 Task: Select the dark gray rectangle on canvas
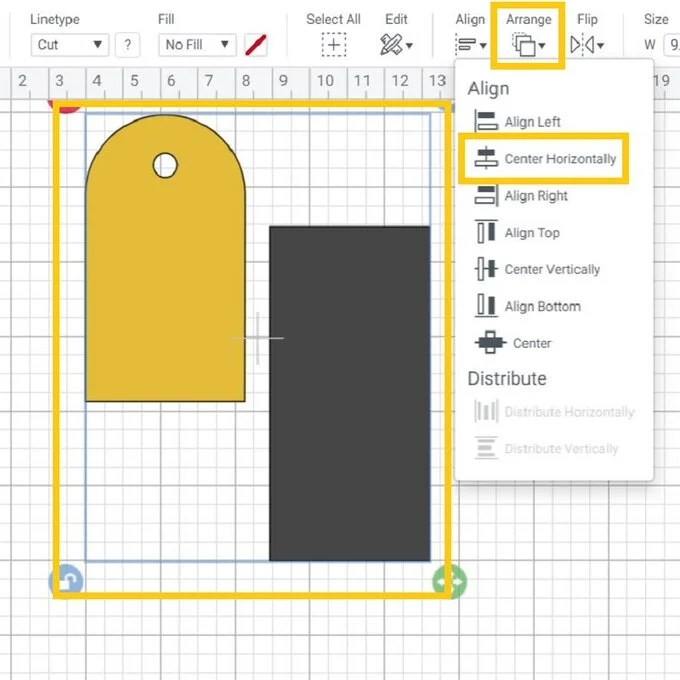pyautogui.click(x=350, y=394)
